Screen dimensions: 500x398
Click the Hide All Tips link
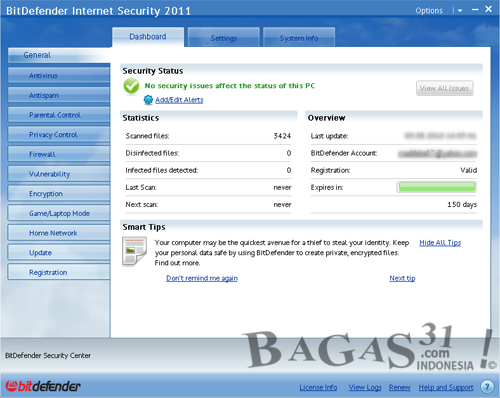pos(440,243)
